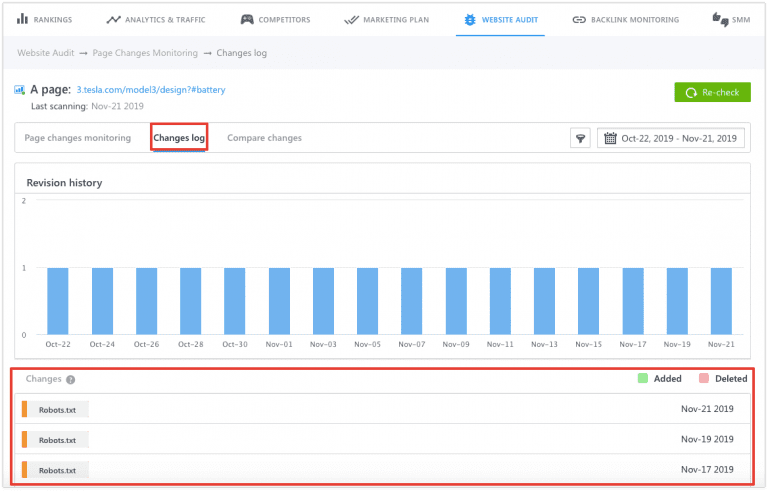The height and width of the screenshot is (491, 768).
Task: Open the Marketing Plan section
Action: tap(386, 20)
